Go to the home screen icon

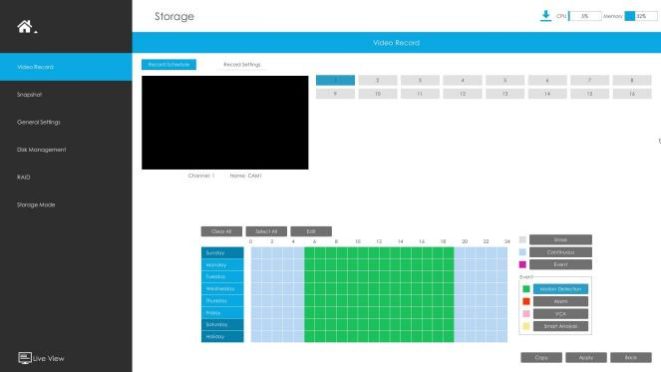point(24,27)
